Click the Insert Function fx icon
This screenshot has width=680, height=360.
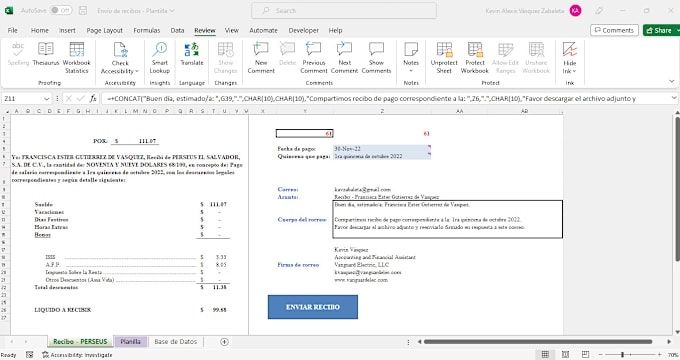pos(93,98)
